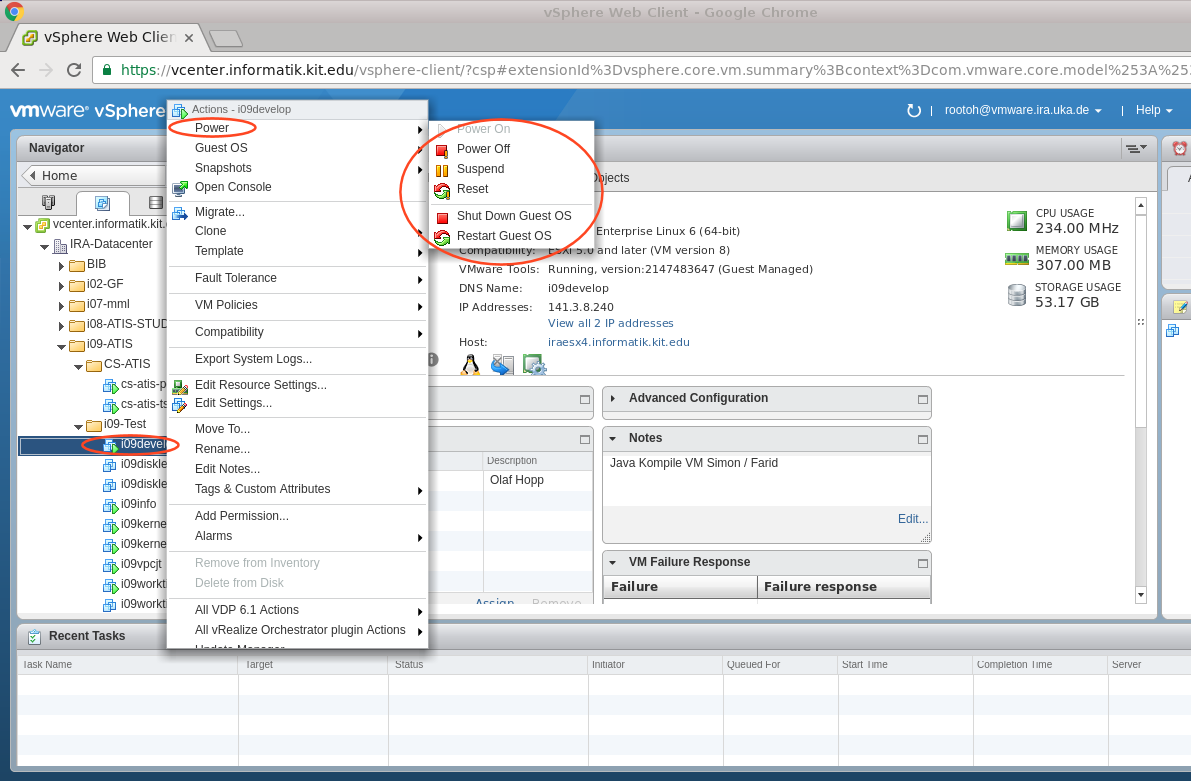Click the Edit Settings pencil icon
The width and height of the screenshot is (1191, 781).
180,404
